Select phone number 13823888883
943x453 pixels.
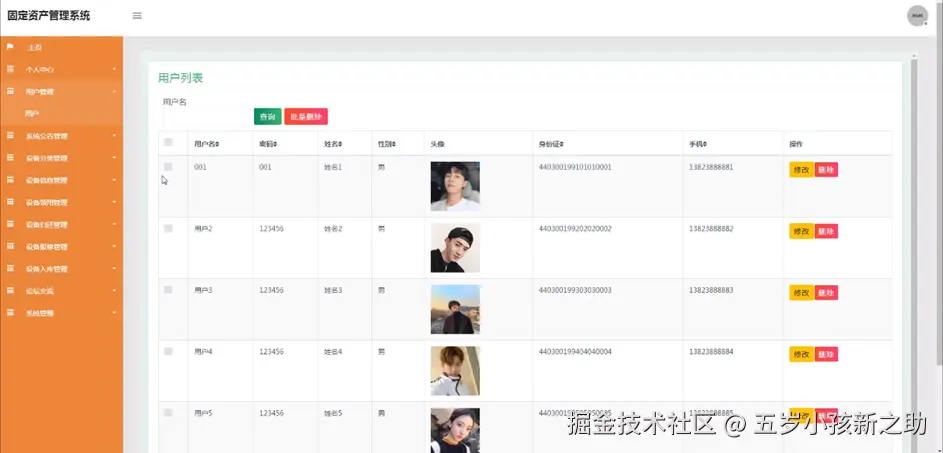pos(711,290)
